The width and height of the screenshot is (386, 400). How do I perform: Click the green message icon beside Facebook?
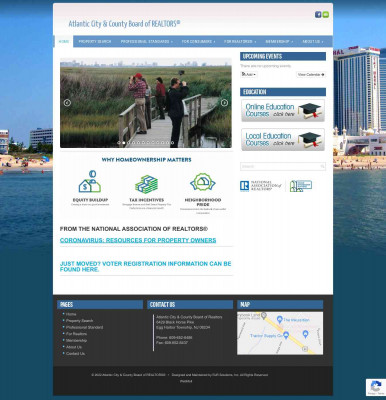pos(326,14)
